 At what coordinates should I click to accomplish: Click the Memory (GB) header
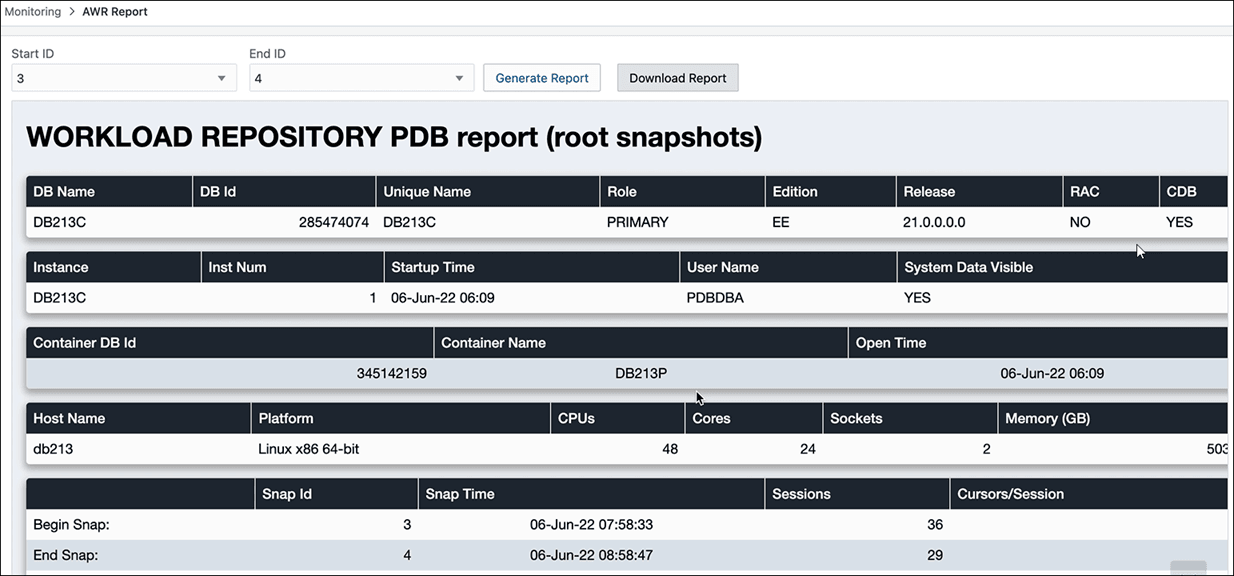pos(1113,418)
